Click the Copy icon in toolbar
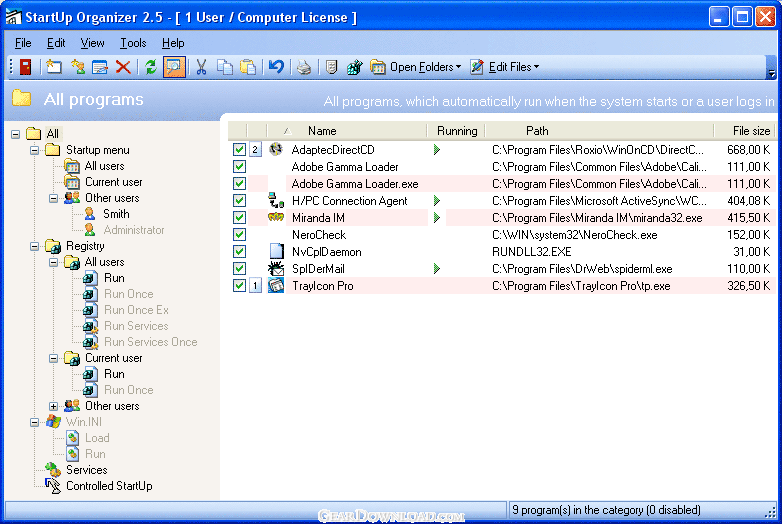 [x=225, y=67]
